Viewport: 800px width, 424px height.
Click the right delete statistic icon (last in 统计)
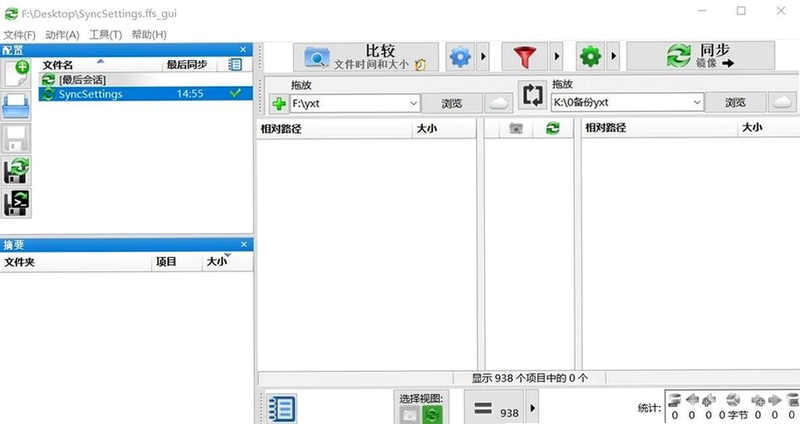(792, 400)
